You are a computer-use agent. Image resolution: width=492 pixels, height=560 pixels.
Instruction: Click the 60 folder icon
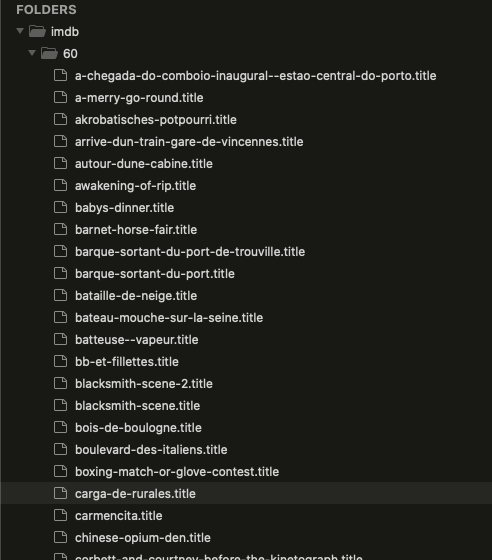(x=49, y=54)
